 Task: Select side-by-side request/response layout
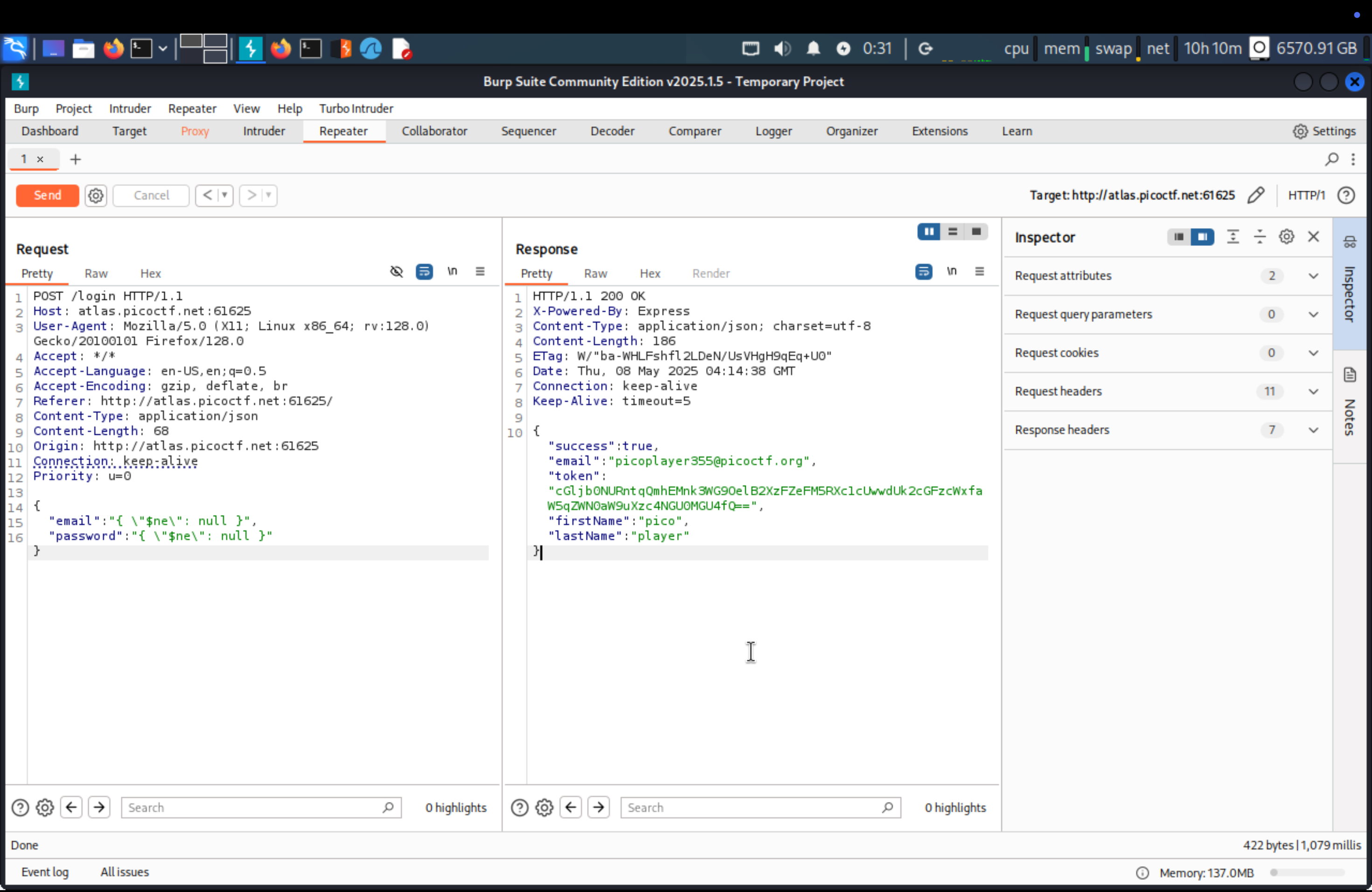coord(929,232)
